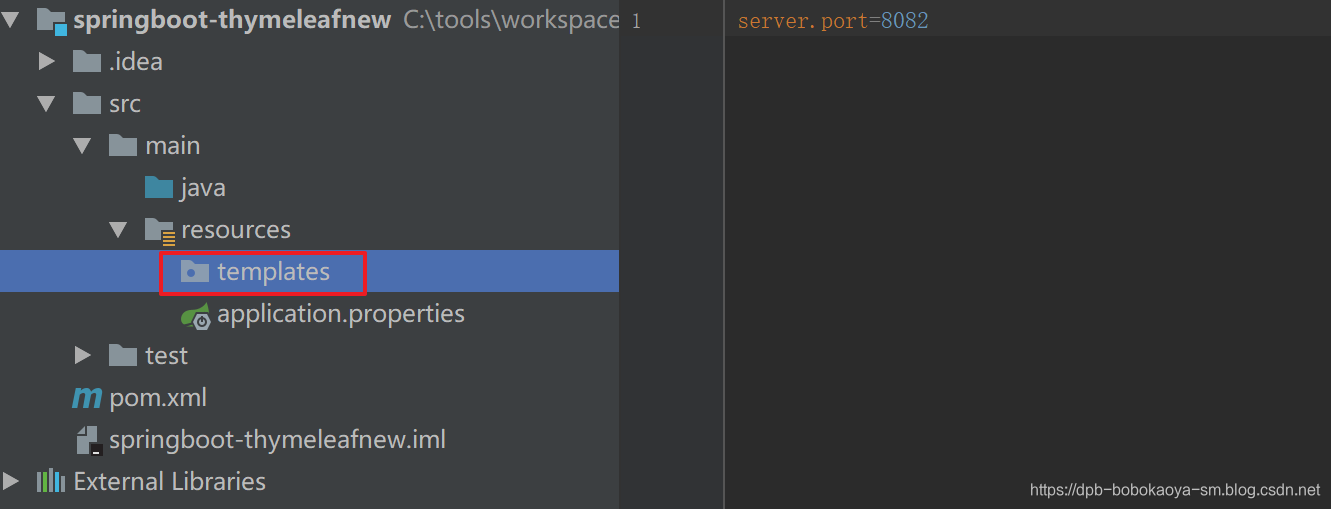Image resolution: width=1331 pixels, height=509 pixels.
Task: Click line number 1 in editor gutter
Action: [636, 21]
